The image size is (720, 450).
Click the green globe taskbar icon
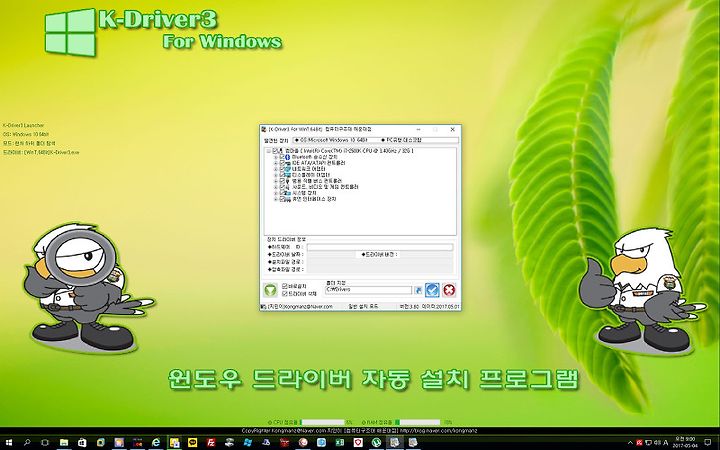(377, 443)
